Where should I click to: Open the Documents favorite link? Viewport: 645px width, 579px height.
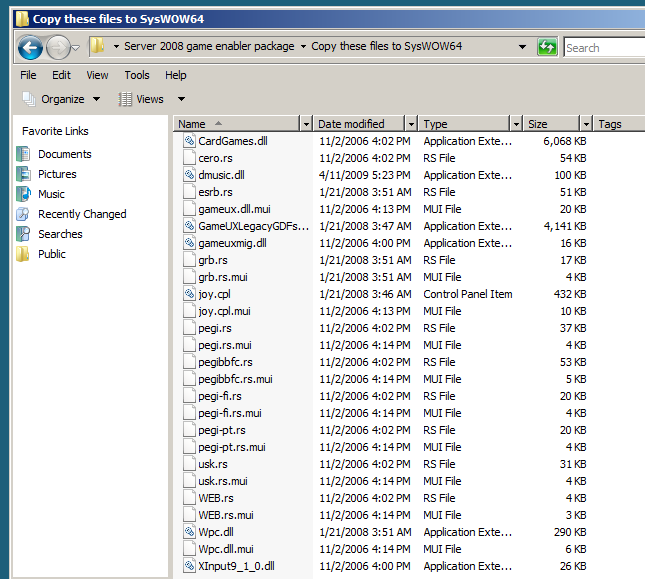coord(64,154)
